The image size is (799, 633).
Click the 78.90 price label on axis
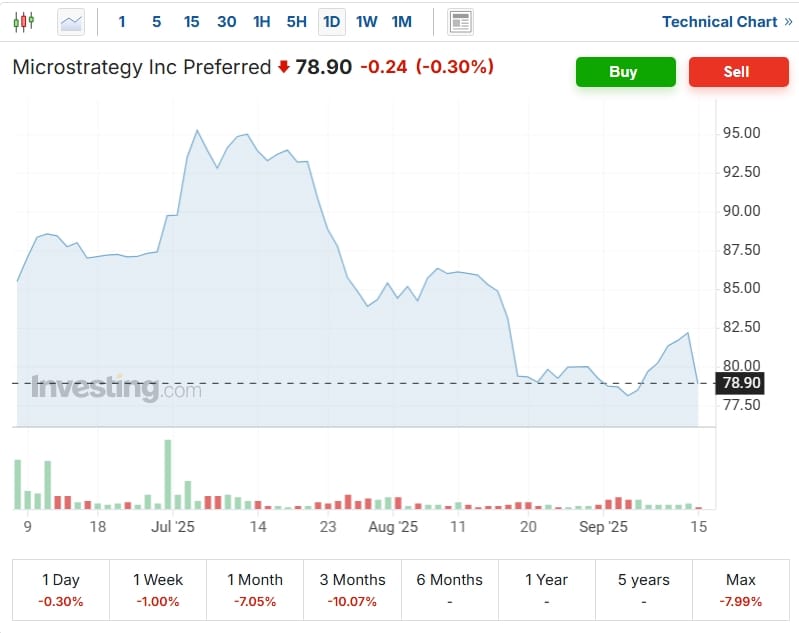[x=740, y=383]
